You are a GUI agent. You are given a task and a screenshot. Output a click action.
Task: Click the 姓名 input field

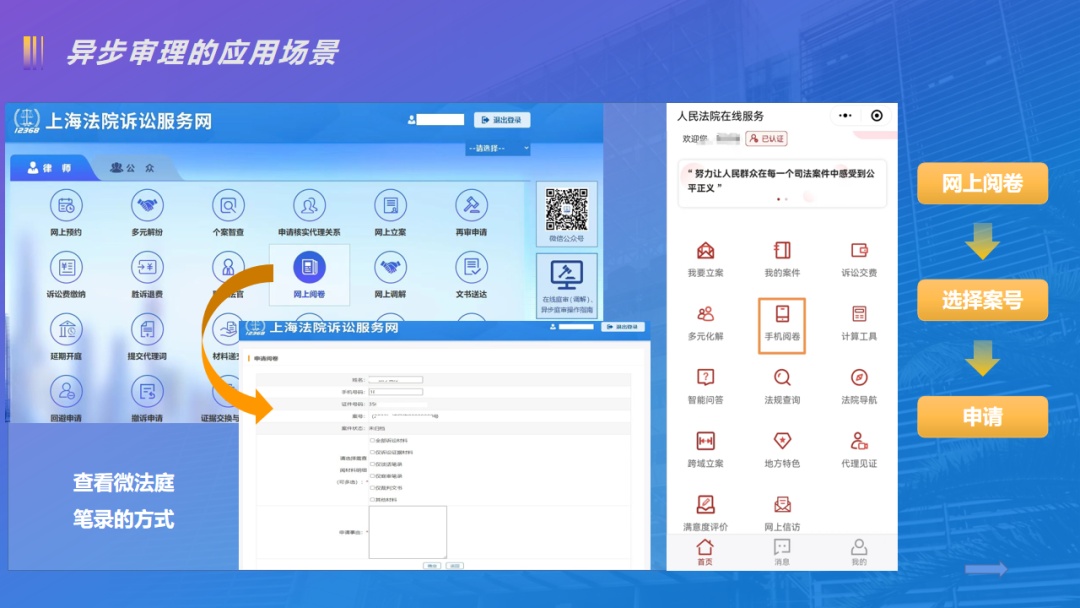[395, 379]
